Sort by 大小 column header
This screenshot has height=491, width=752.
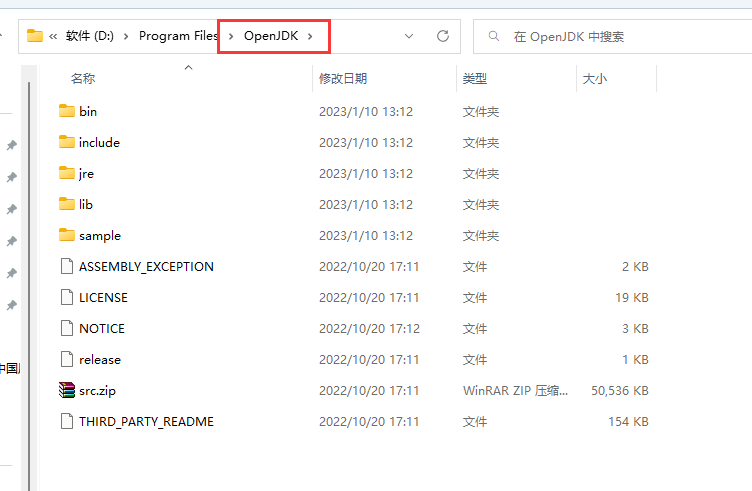(595, 78)
